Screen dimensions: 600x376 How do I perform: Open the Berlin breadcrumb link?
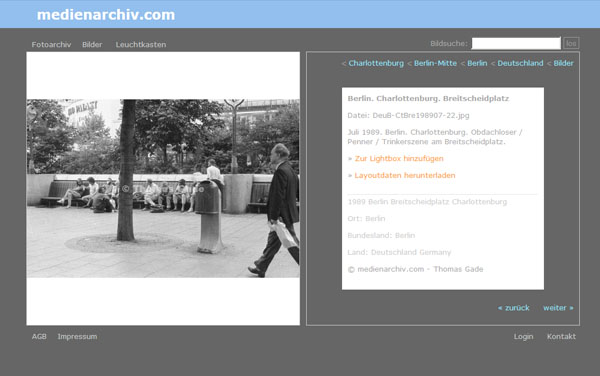pyautogui.click(x=477, y=63)
